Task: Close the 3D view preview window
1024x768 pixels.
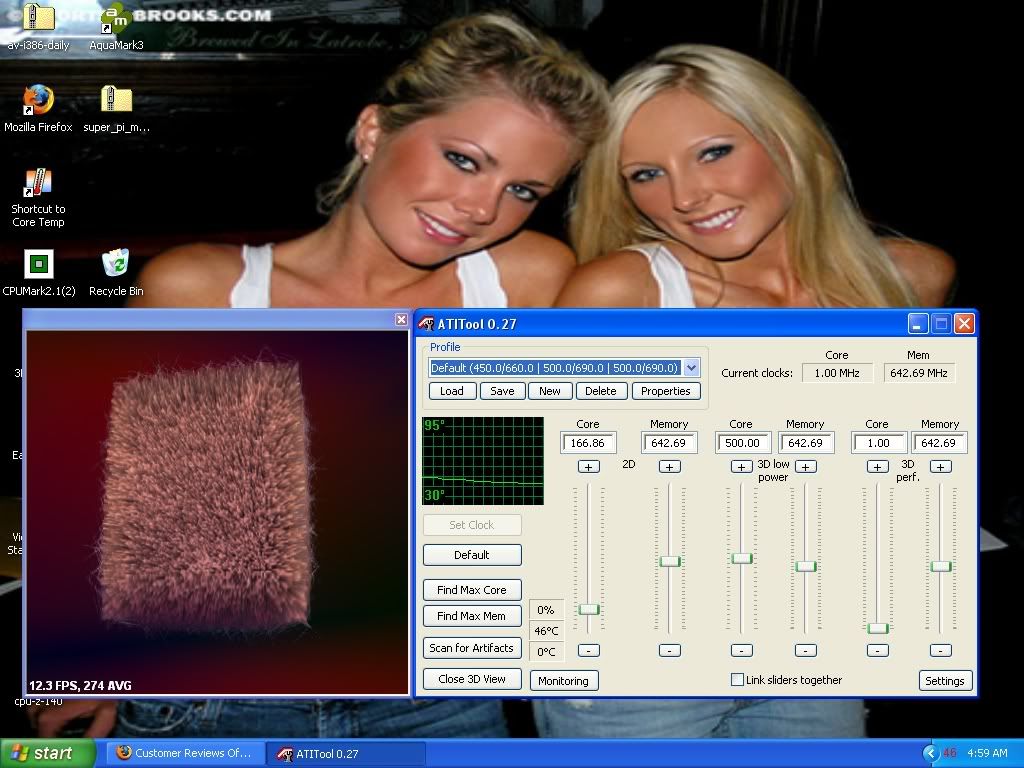Action: coord(401,320)
